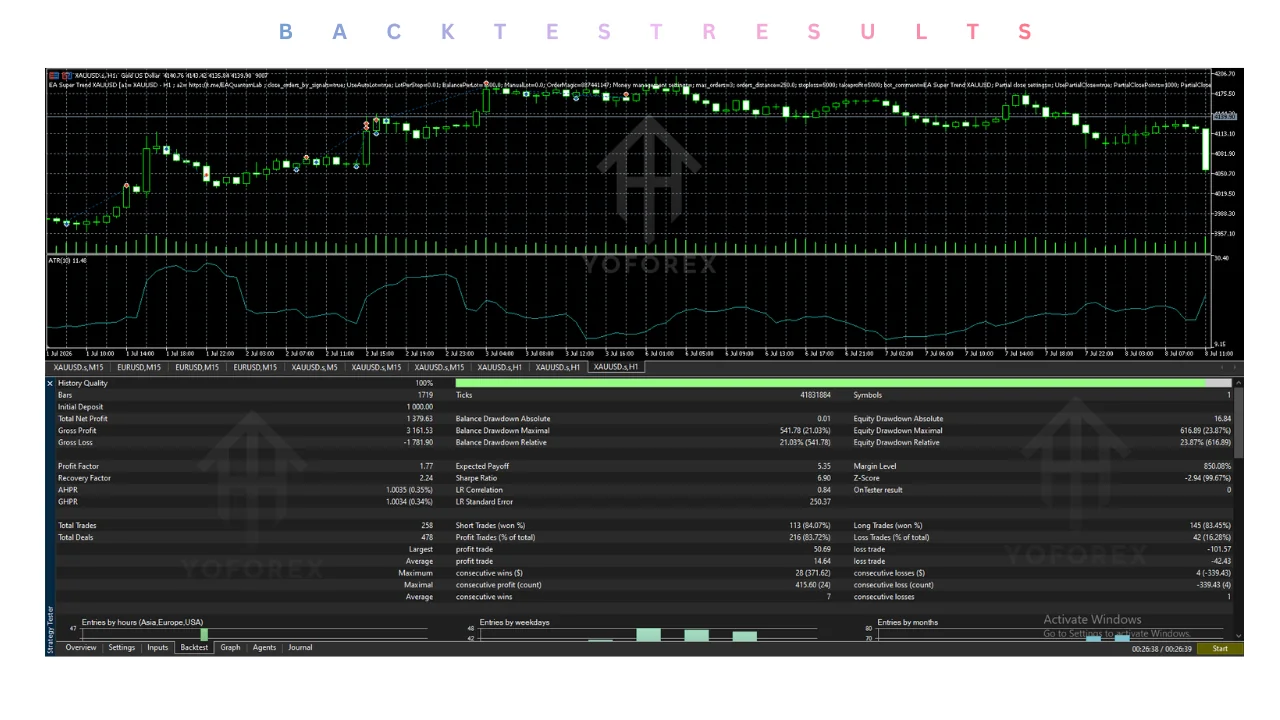1280x720 pixels.
Task: Click the value 21.03% (541.78)
Action: pos(805,443)
